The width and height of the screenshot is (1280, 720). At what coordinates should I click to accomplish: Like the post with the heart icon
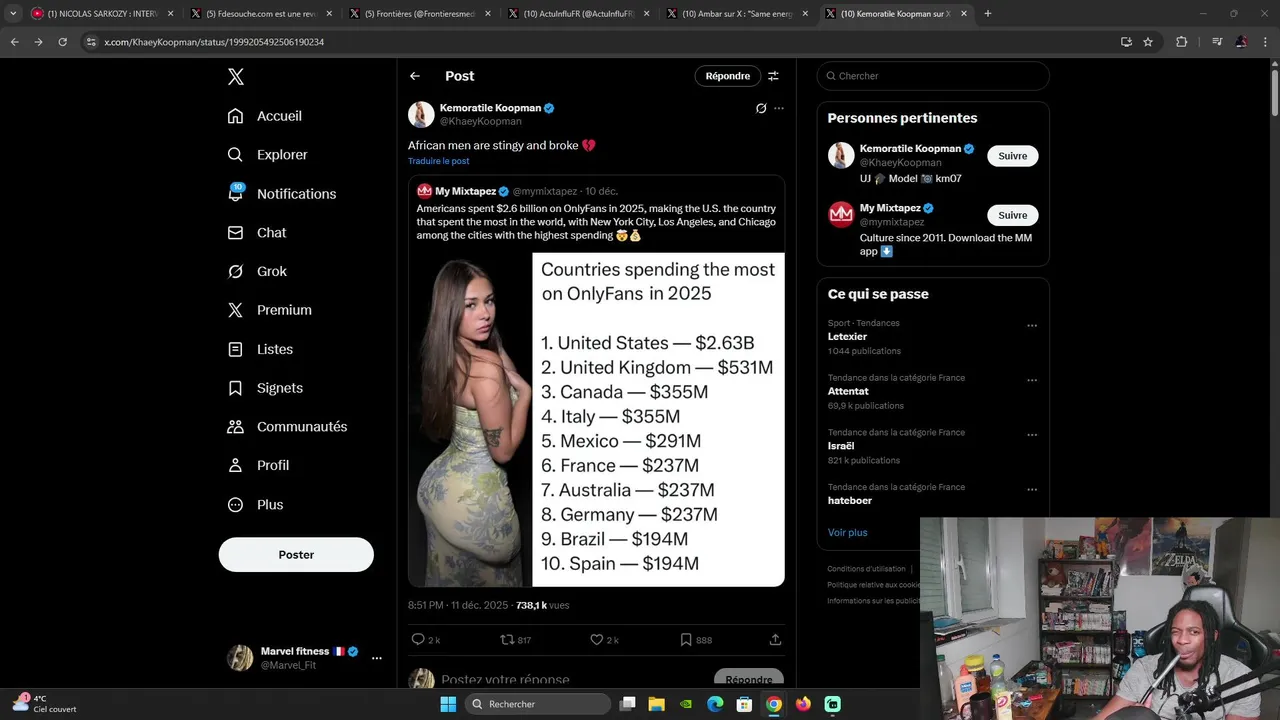pos(604,640)
